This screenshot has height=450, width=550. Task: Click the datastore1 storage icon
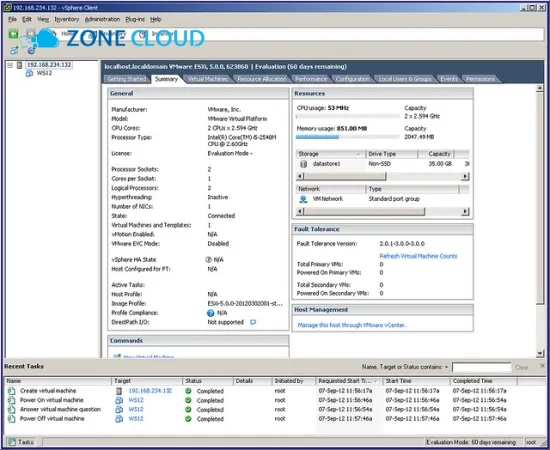point(304,164)
